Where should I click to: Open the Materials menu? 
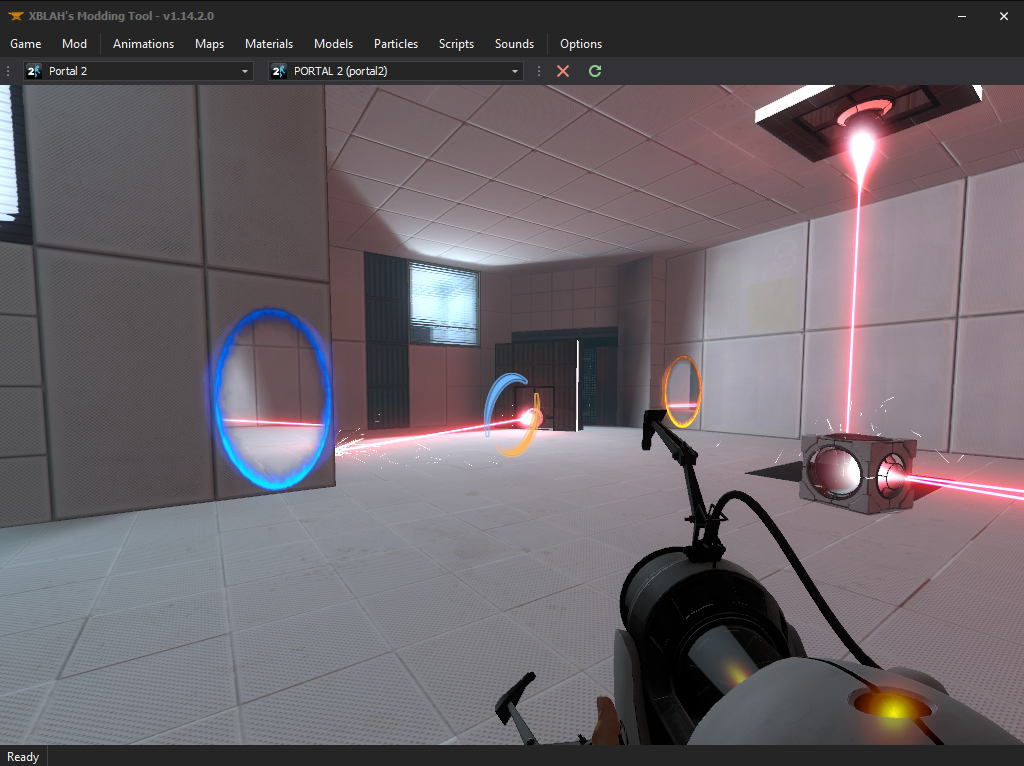(x=268, y=43)
